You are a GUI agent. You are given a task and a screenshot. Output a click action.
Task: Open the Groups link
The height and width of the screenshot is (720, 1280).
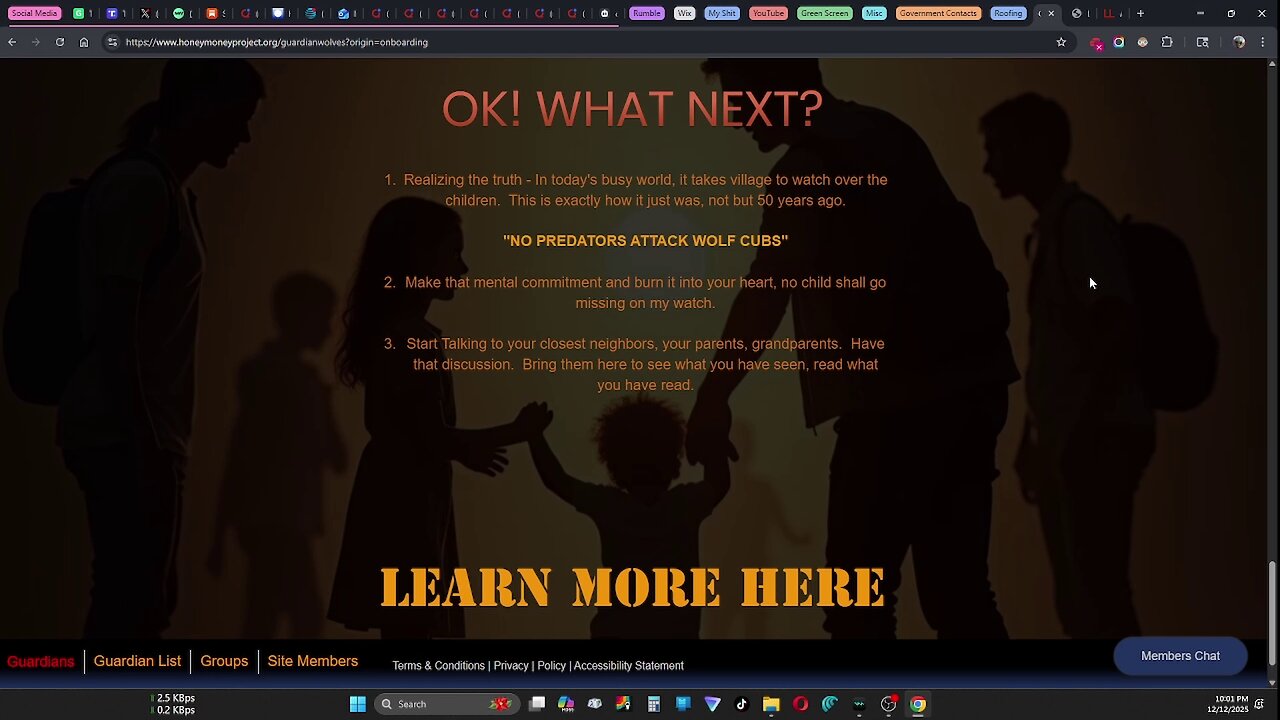click(x=224, y=661)
